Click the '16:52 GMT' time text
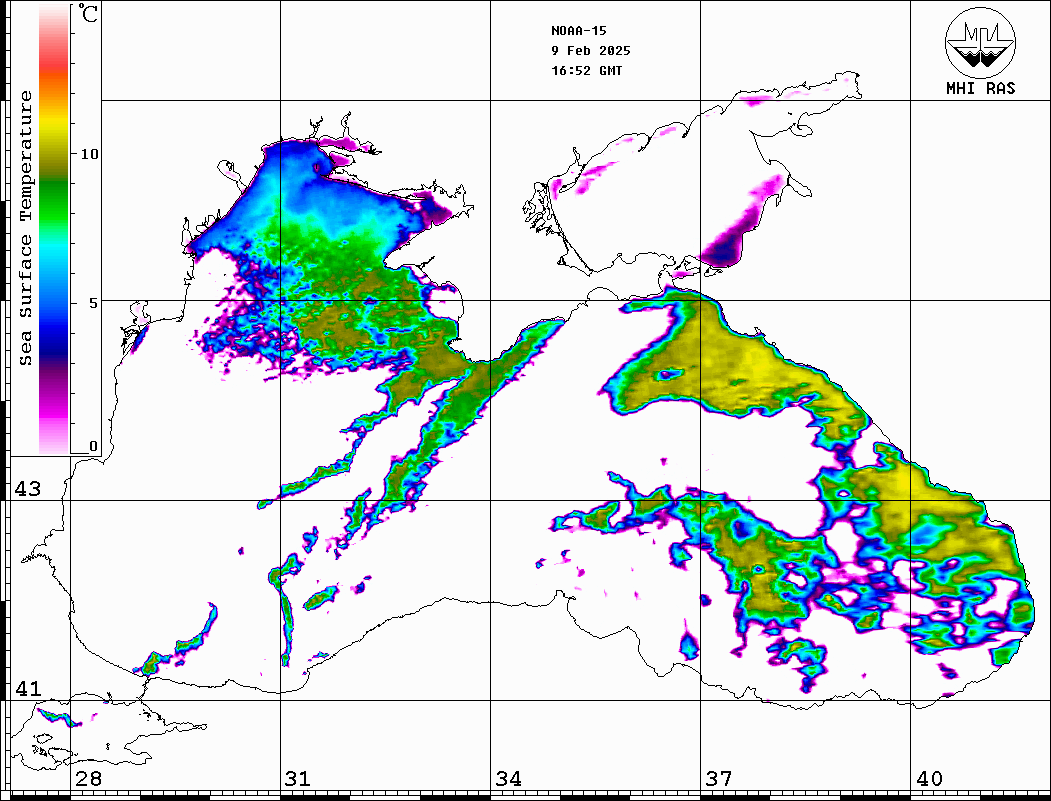 (x=586, y=71)
